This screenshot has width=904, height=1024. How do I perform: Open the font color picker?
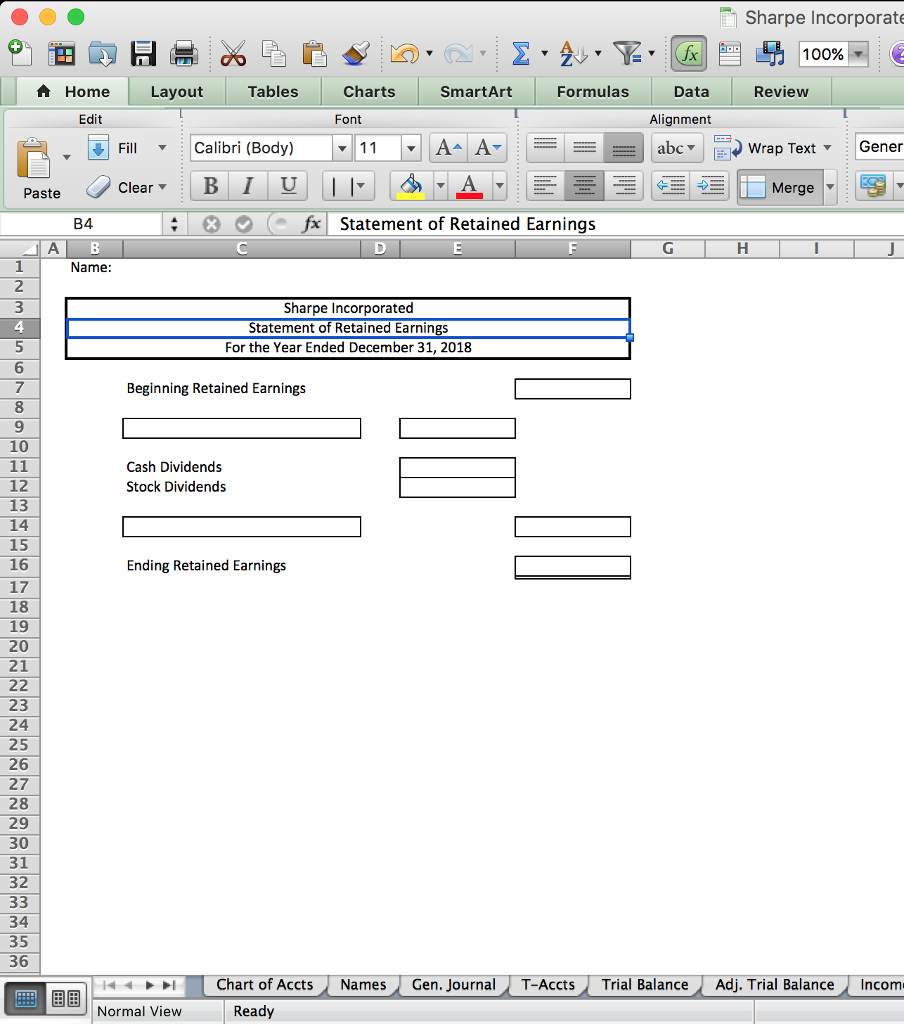pyautogui.click(x=470, y=187)
